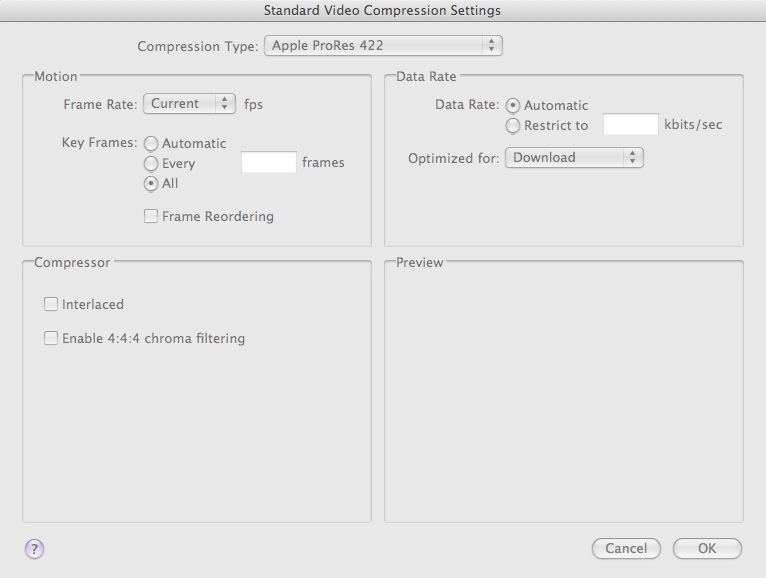
Task: Open the Compression Type dropdown
Action: (x=383, y=45)
